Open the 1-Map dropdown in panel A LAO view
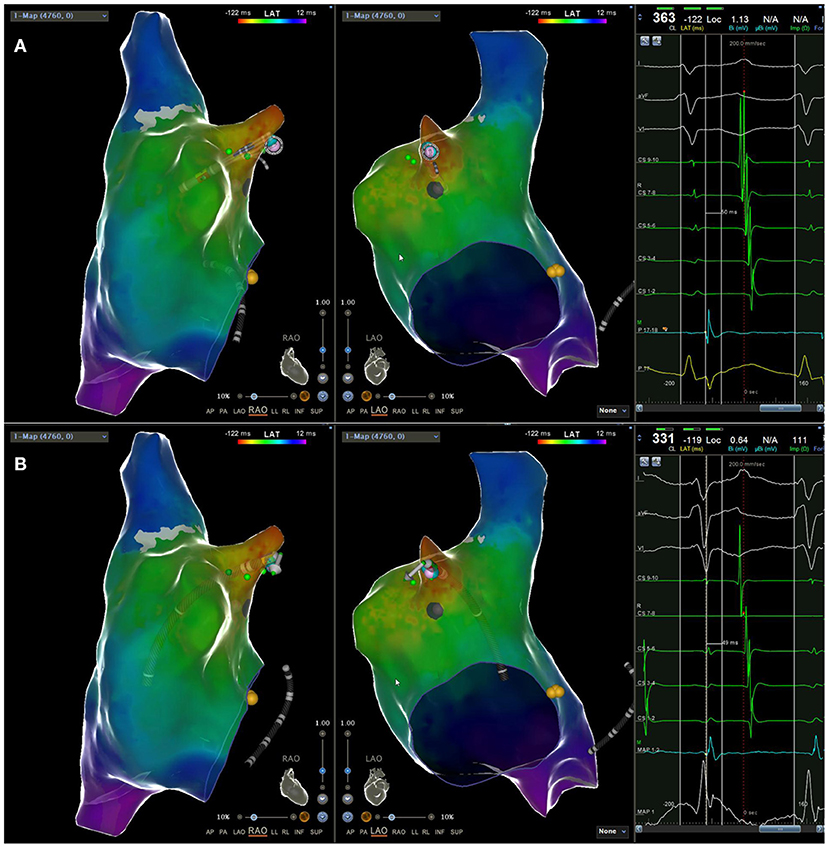The width and height of the screenshot is (829, 848). (390, 16)
